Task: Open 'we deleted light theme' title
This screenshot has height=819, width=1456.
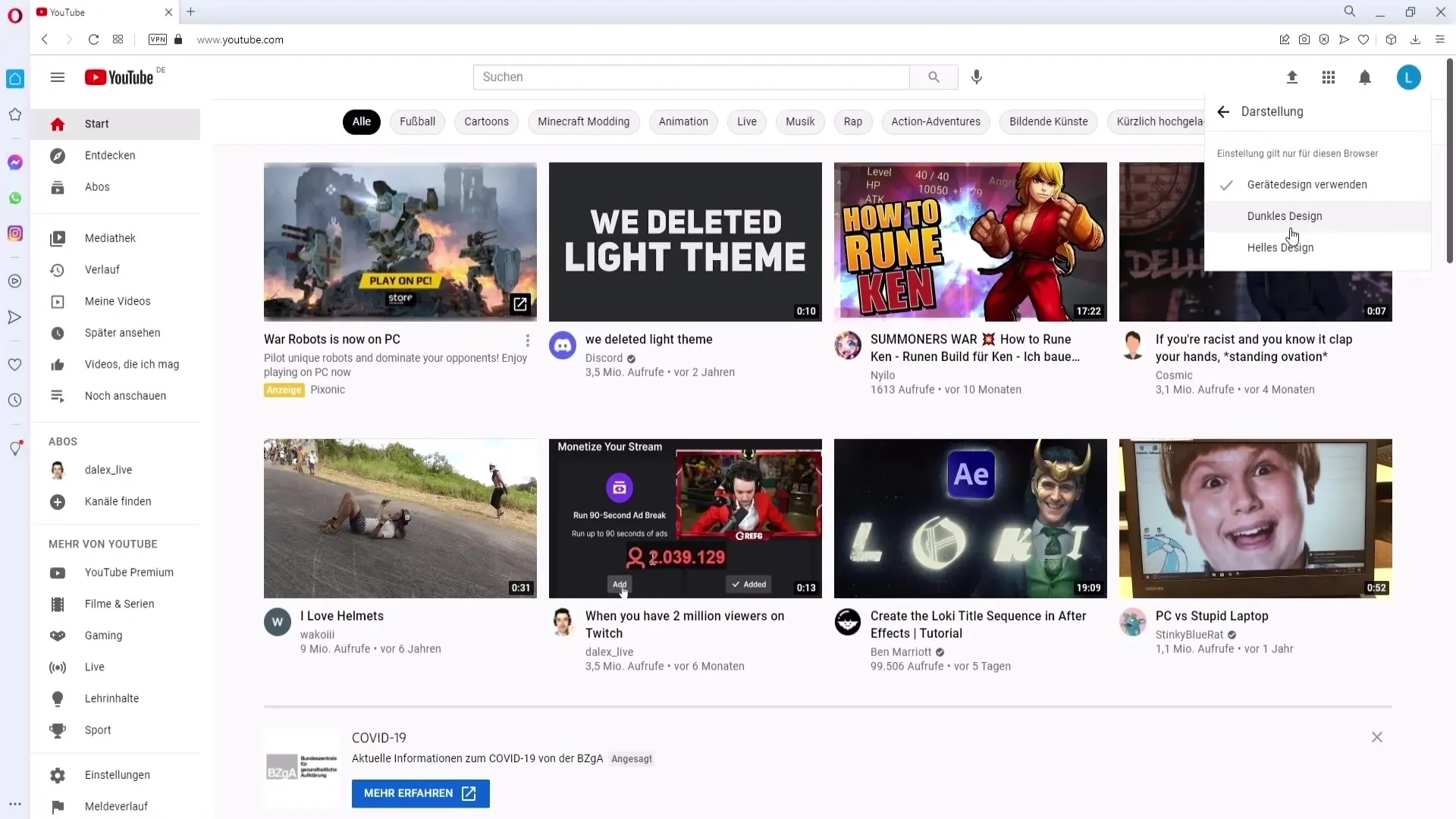Action: tap(649, 340)
